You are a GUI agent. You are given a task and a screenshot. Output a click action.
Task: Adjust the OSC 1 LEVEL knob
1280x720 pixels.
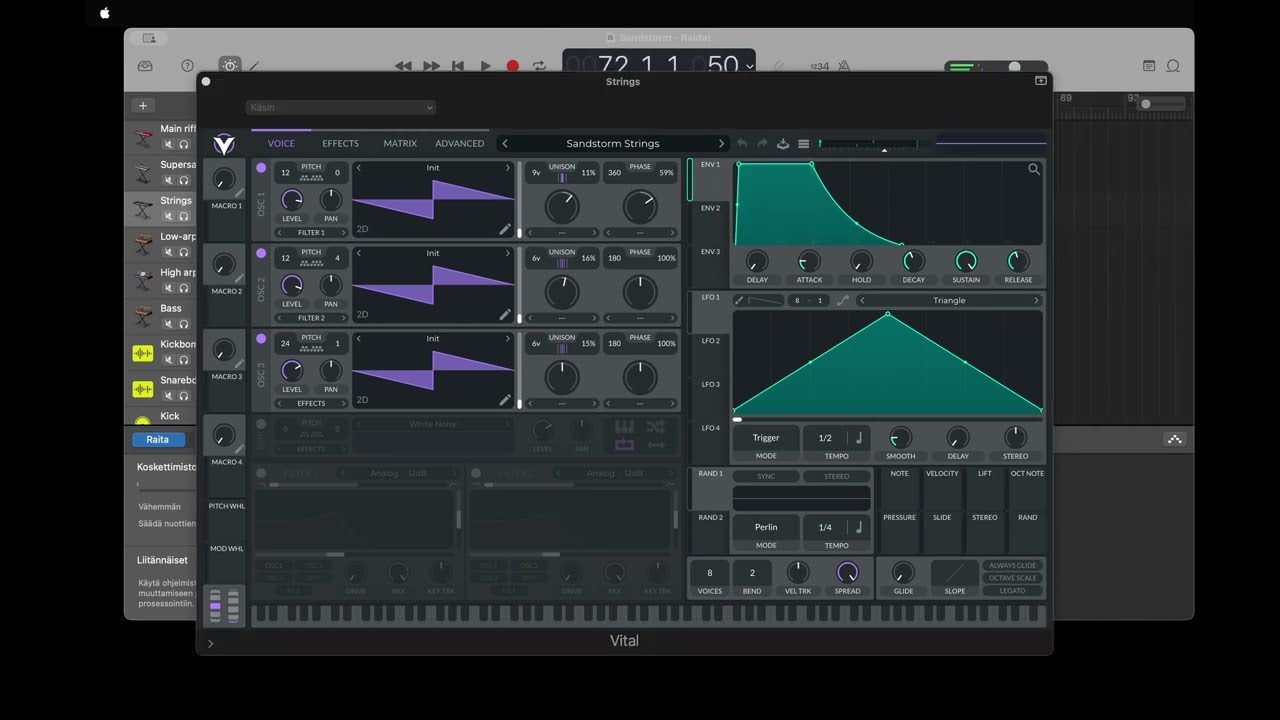292,199
